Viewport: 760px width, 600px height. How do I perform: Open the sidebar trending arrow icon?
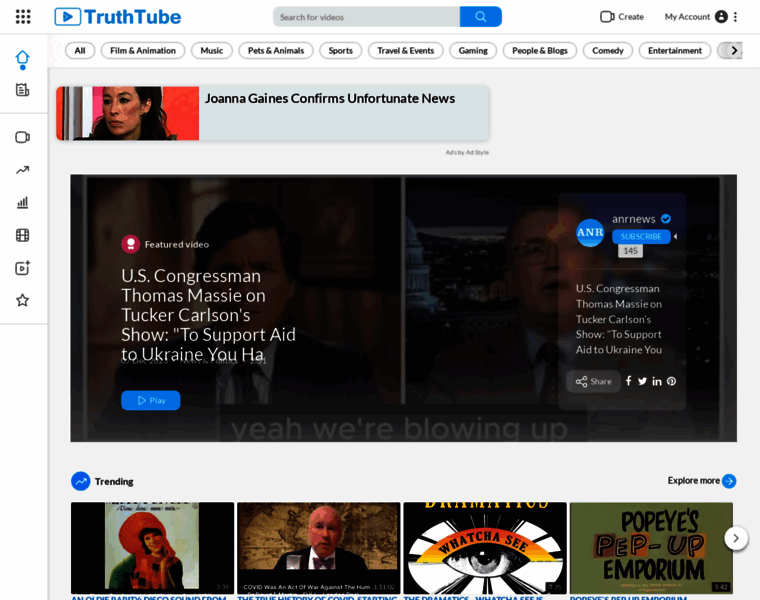22,170
